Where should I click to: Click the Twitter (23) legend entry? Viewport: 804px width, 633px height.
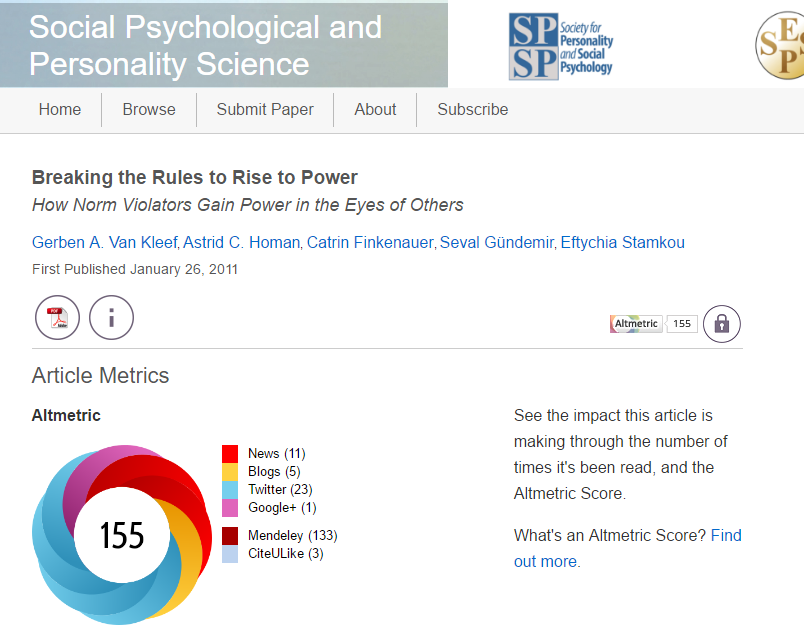(280, 489)
